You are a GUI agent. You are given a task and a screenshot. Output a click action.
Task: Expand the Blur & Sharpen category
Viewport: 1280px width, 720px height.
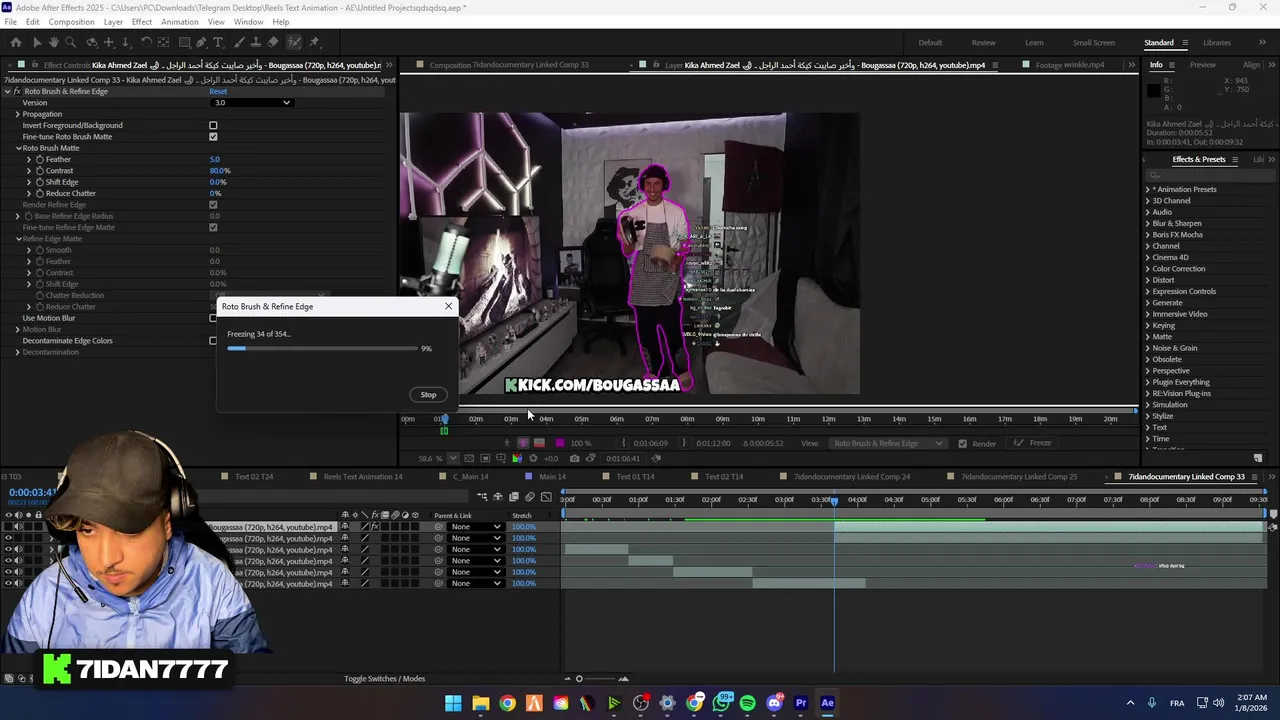click(1147, 223)
